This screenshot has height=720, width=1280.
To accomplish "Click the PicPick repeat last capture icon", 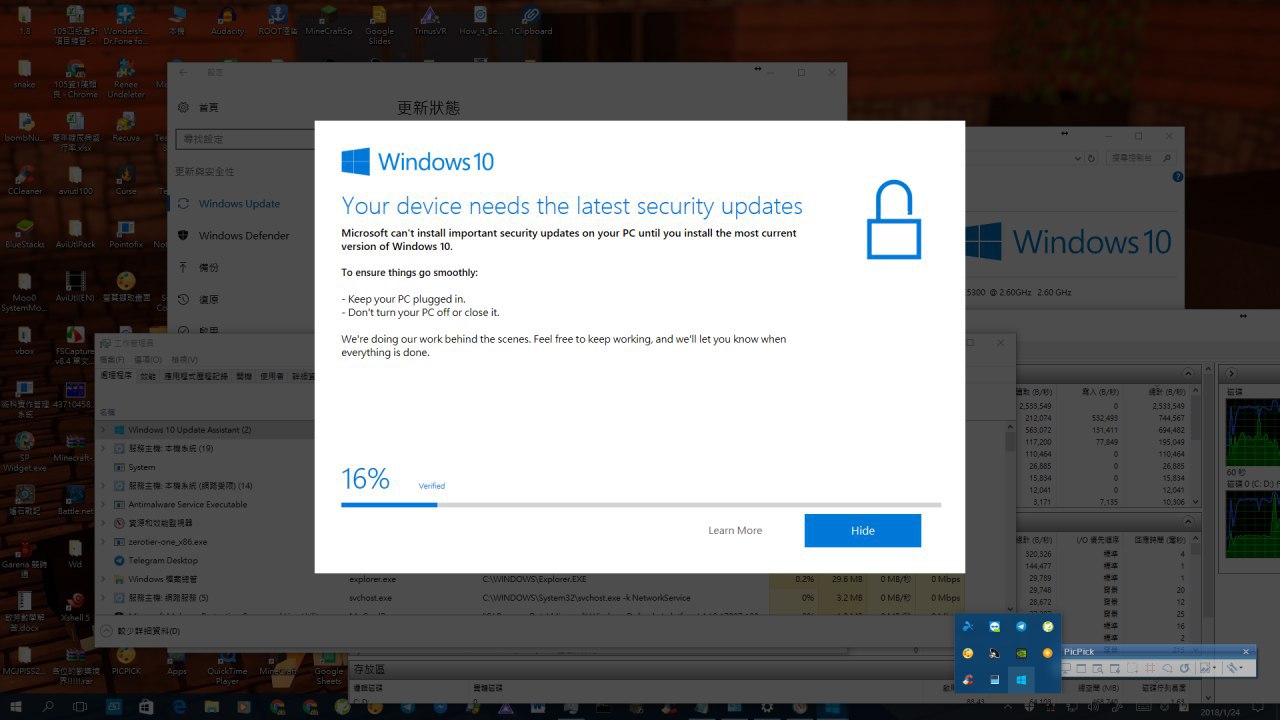I will coord(1185,668).
